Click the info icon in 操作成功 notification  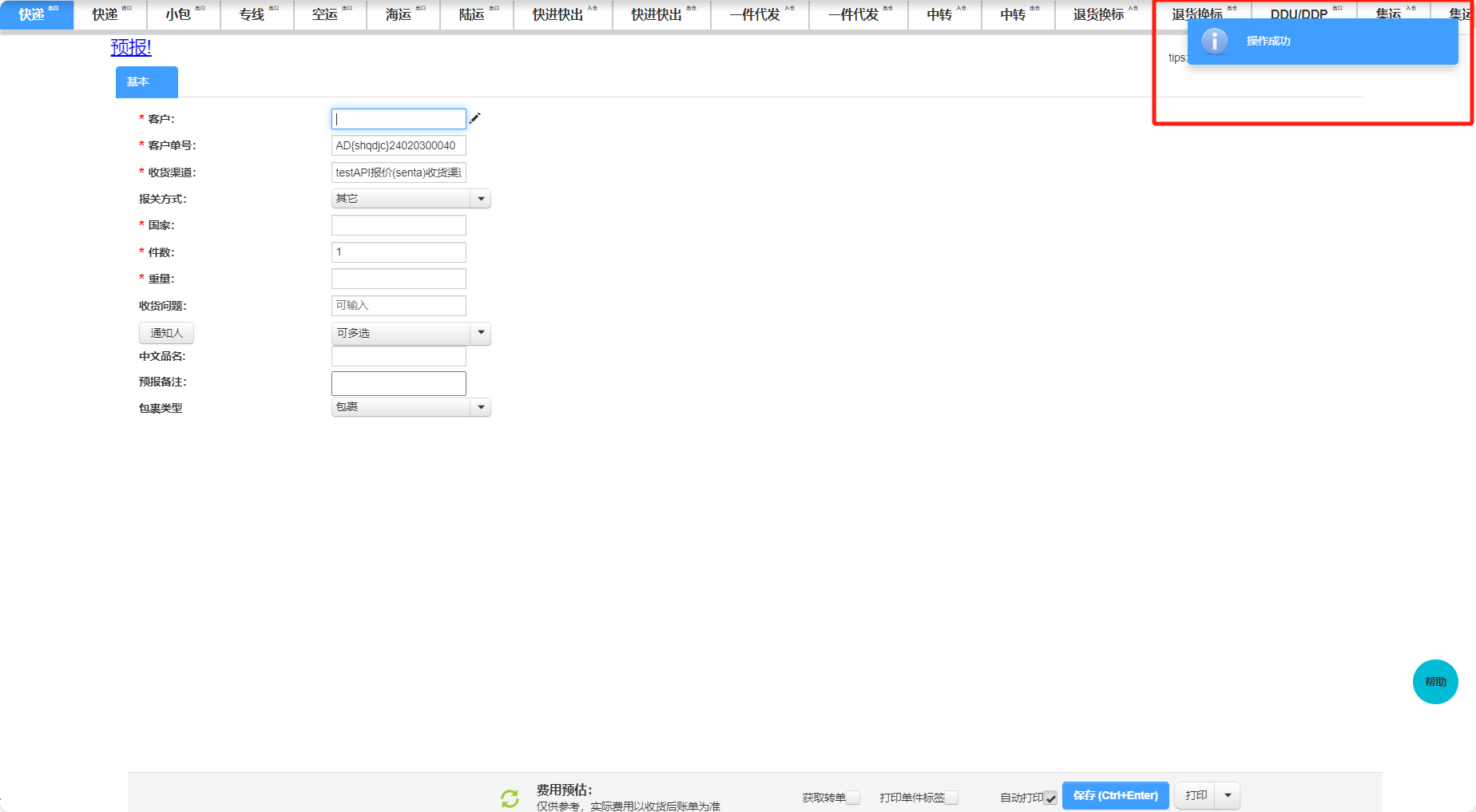(1214, 42)
